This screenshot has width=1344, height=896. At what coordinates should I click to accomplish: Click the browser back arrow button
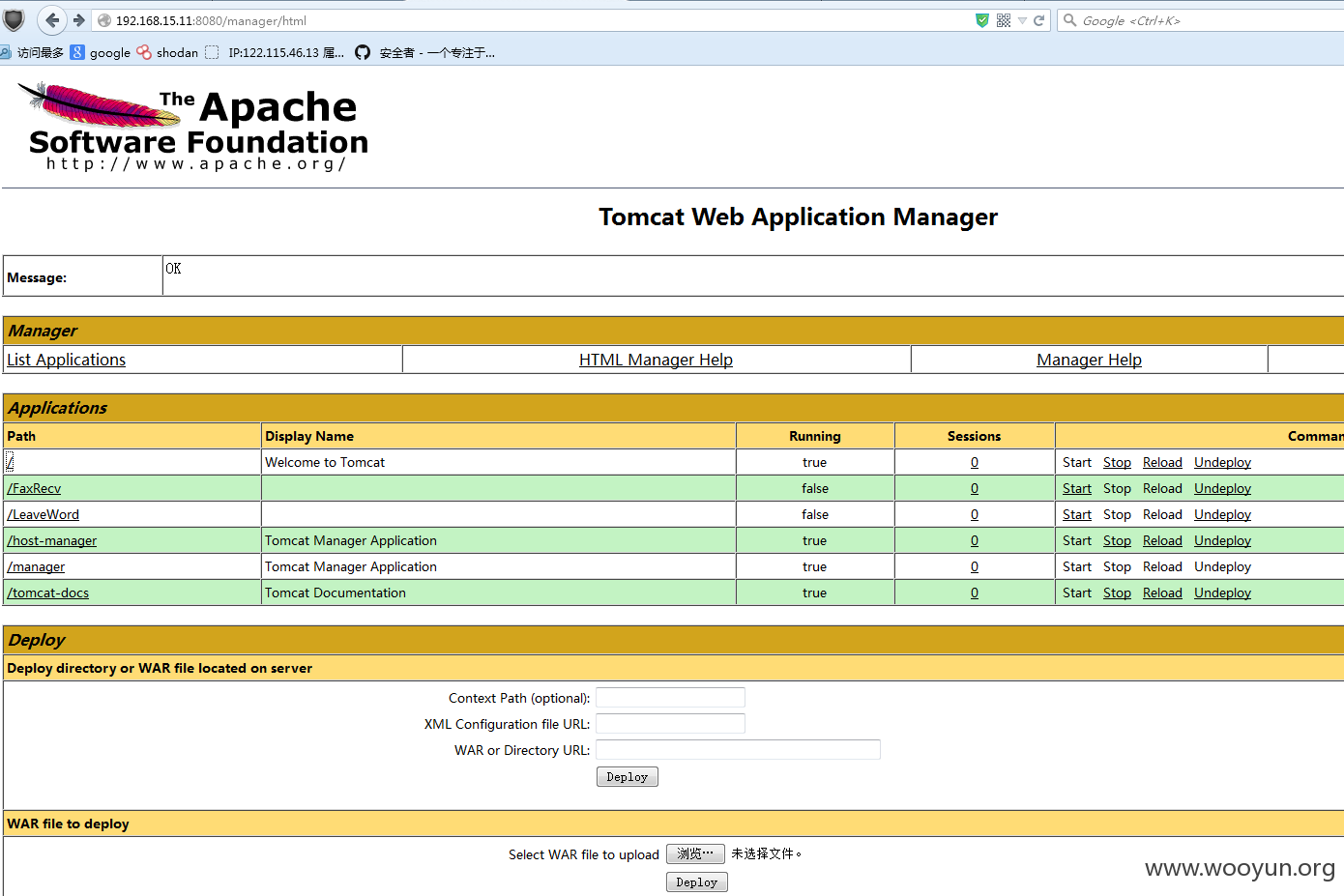[x=52, y=20]
